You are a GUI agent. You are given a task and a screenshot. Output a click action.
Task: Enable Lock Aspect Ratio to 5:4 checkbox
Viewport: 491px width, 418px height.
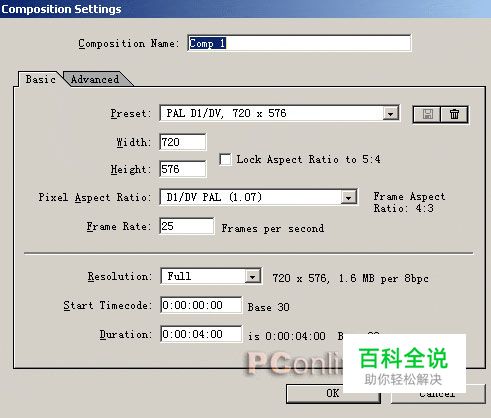(225, 159)
